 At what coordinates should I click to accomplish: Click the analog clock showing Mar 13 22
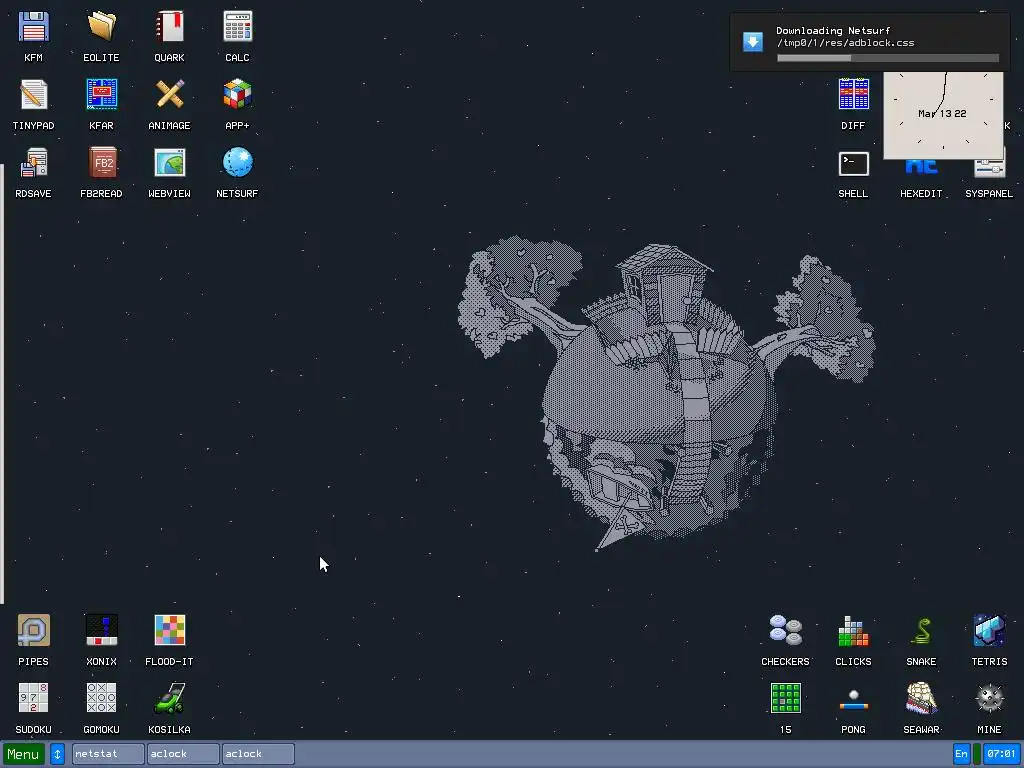943,115
